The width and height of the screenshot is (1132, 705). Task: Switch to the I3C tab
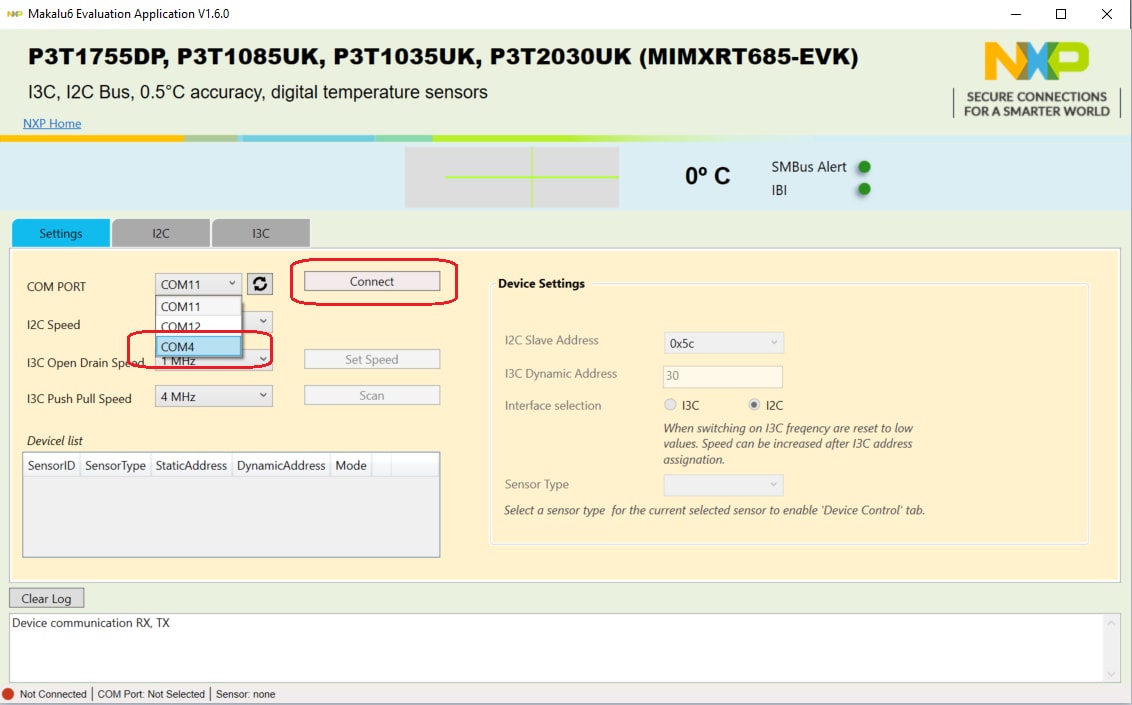260,233
